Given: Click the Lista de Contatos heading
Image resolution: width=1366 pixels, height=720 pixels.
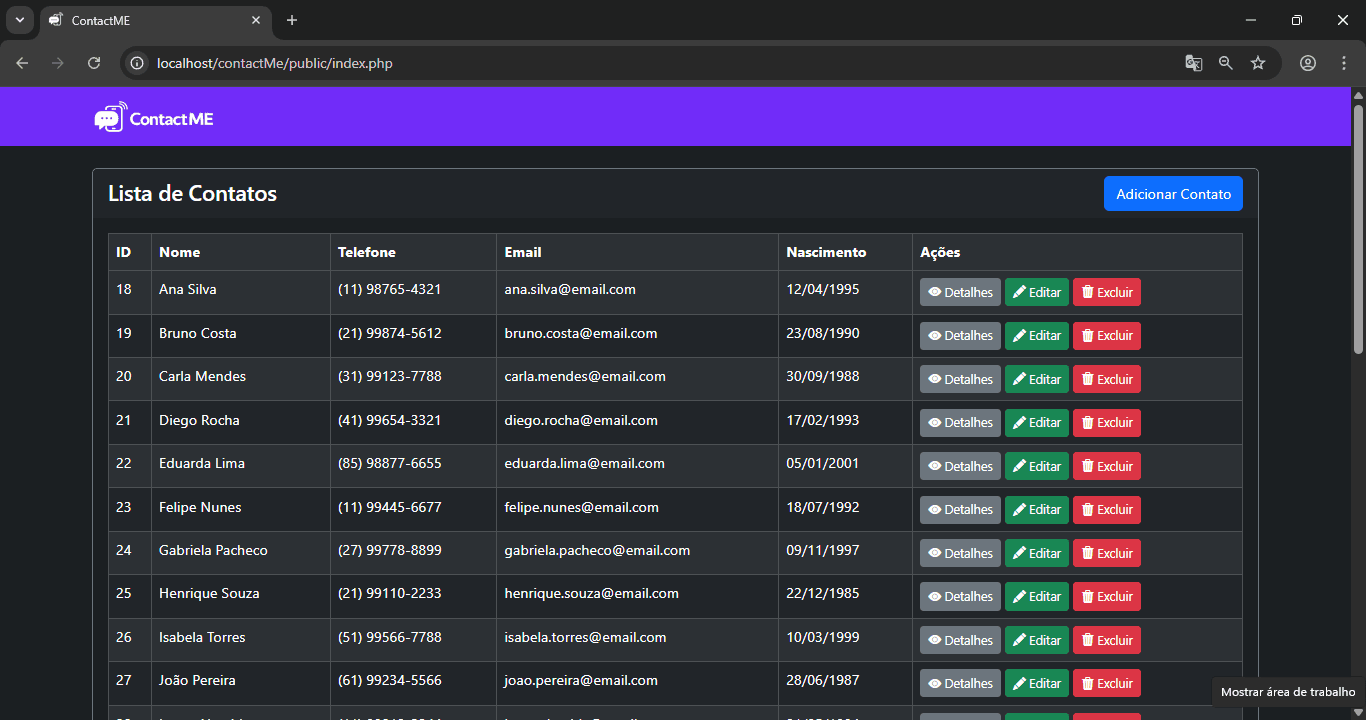Looking at the screenshot, I should 192,194.
